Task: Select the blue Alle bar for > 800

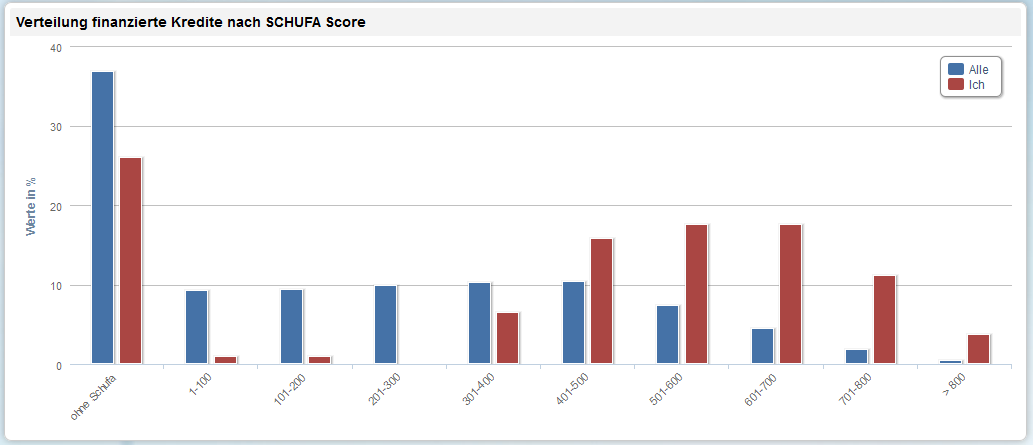Action: 951,362
